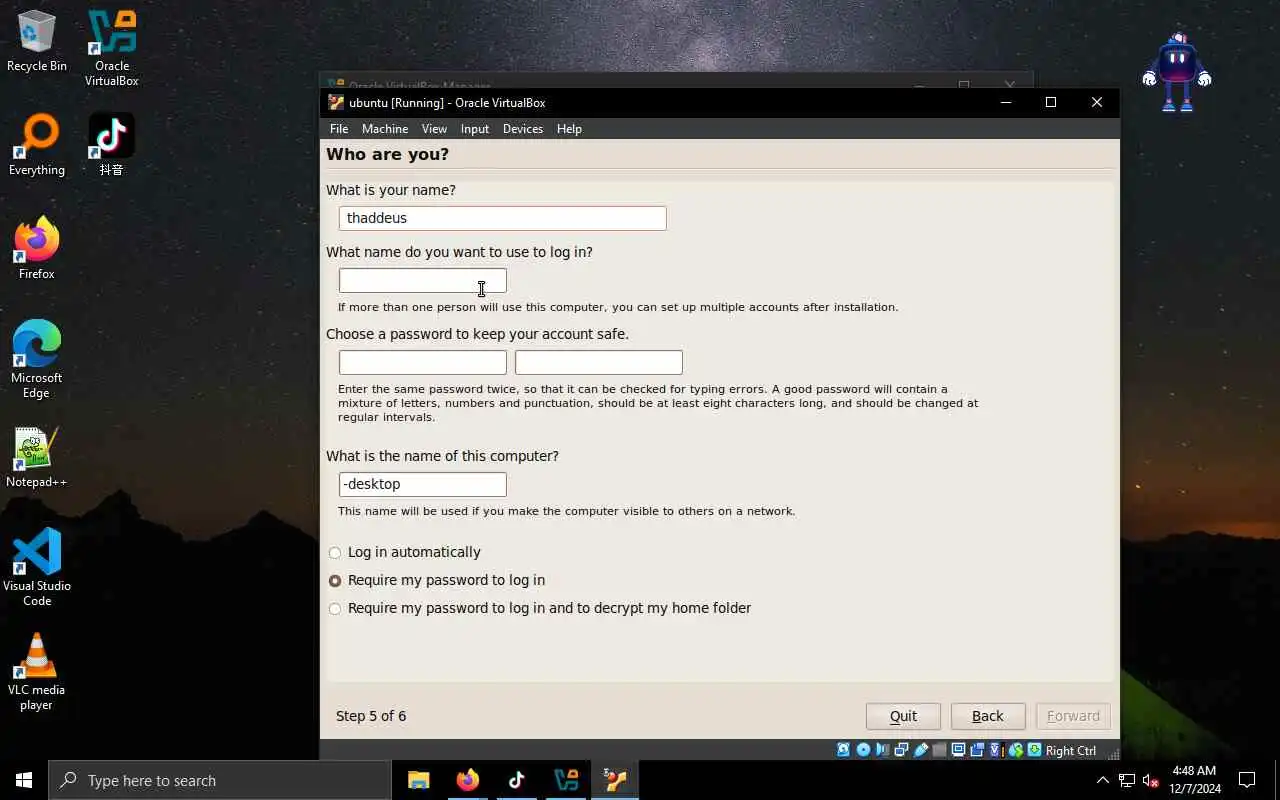Click the muted volume icon in system tray
This screenshot has height=800, width=1280.
pyautogui.click(x=1151, y=780)
